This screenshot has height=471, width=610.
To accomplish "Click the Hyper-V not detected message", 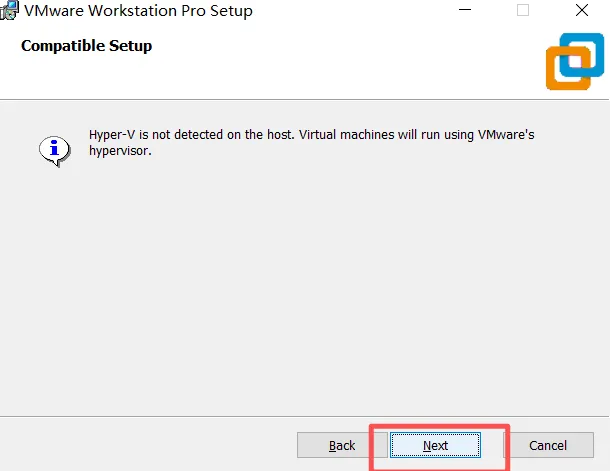I will pyautogui.click(x=311, y=142).
